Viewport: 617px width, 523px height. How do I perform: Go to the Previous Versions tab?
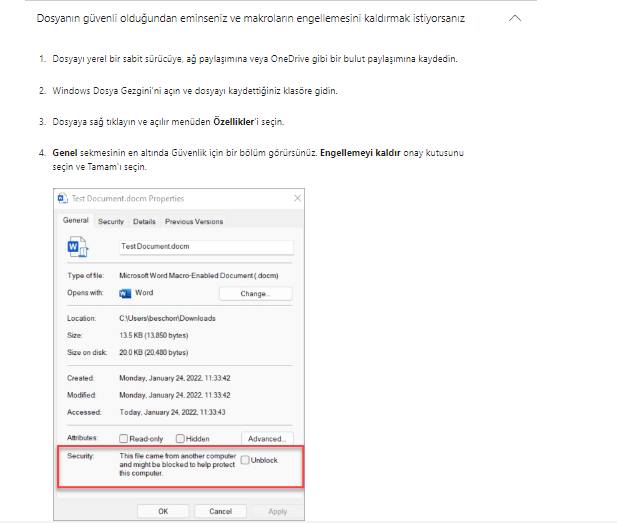point(194,221)
